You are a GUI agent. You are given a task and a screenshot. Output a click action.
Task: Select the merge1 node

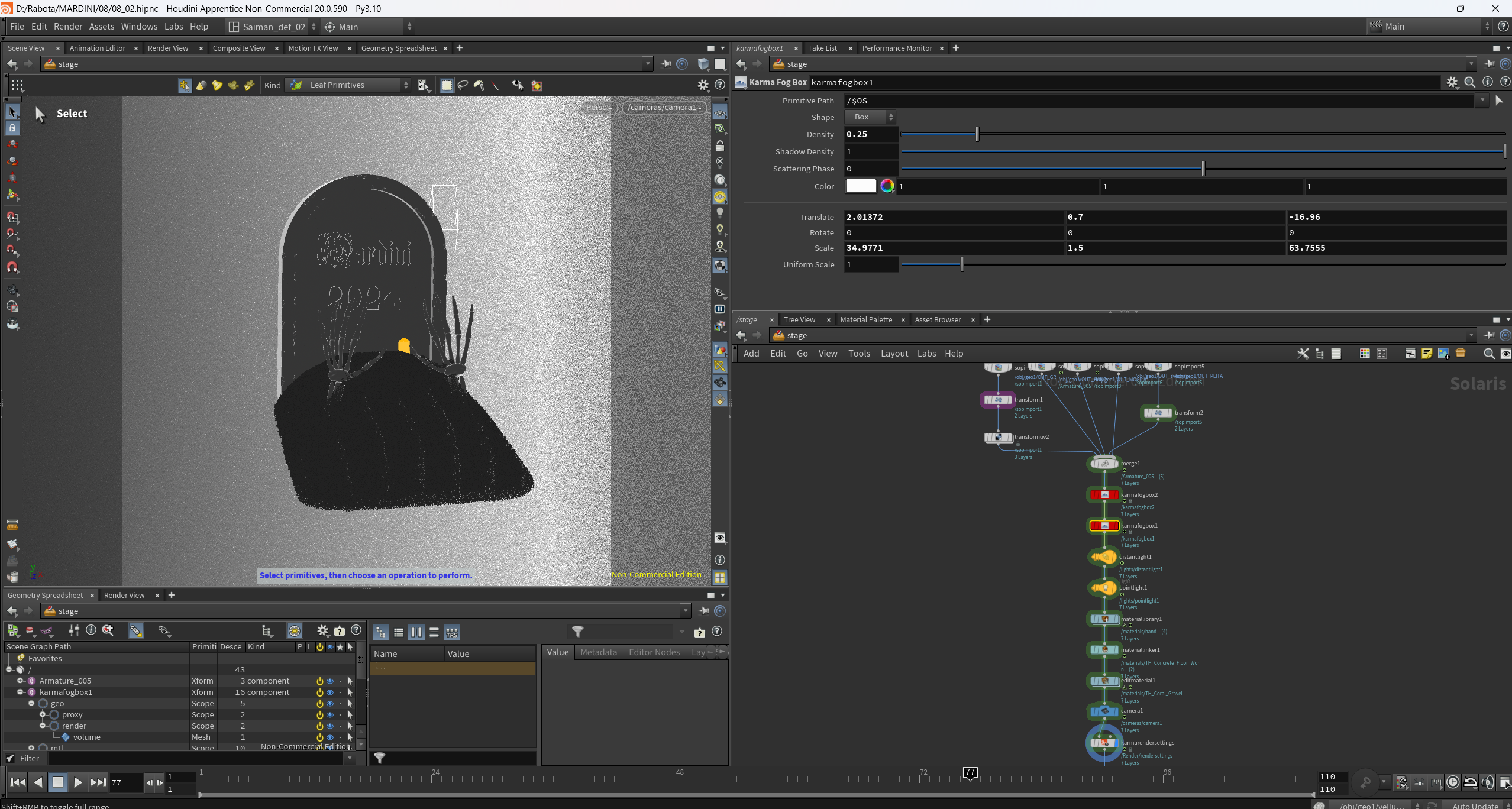(x=1104, y=464)
